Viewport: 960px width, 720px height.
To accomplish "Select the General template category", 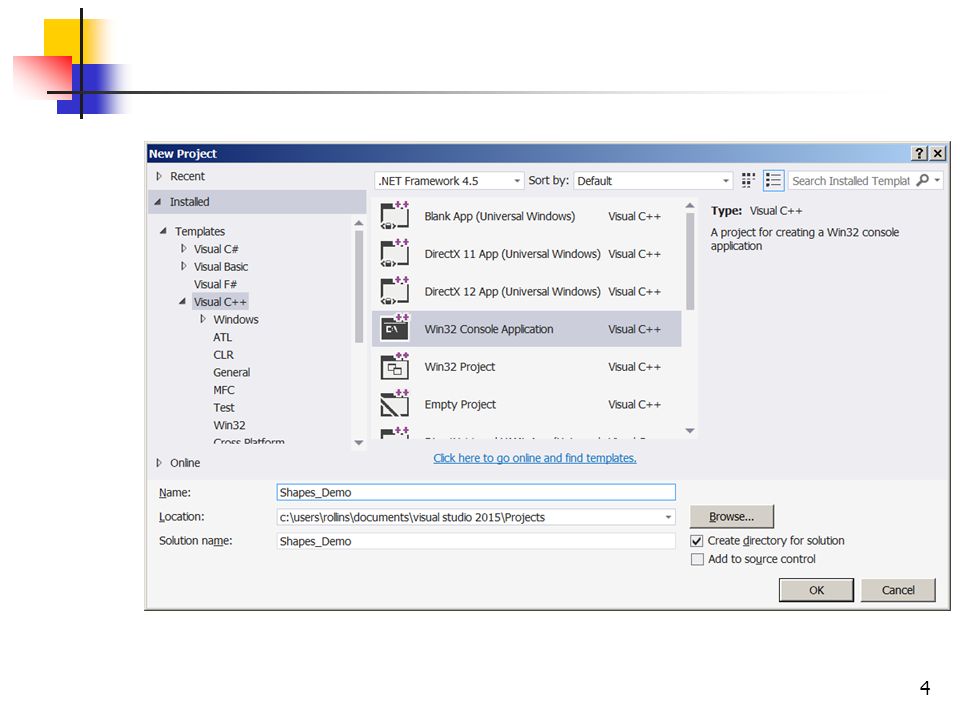I will pyautogui.click(x=231, y=372).
